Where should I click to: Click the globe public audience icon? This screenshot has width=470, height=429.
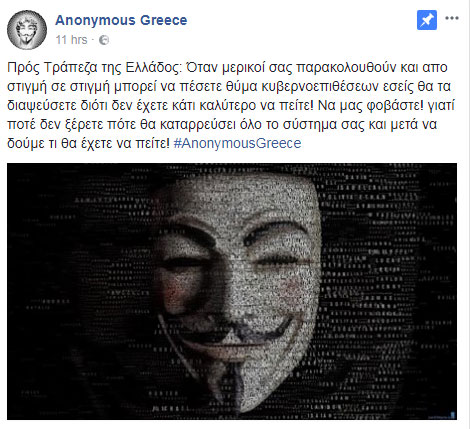[x=104, y=40]
